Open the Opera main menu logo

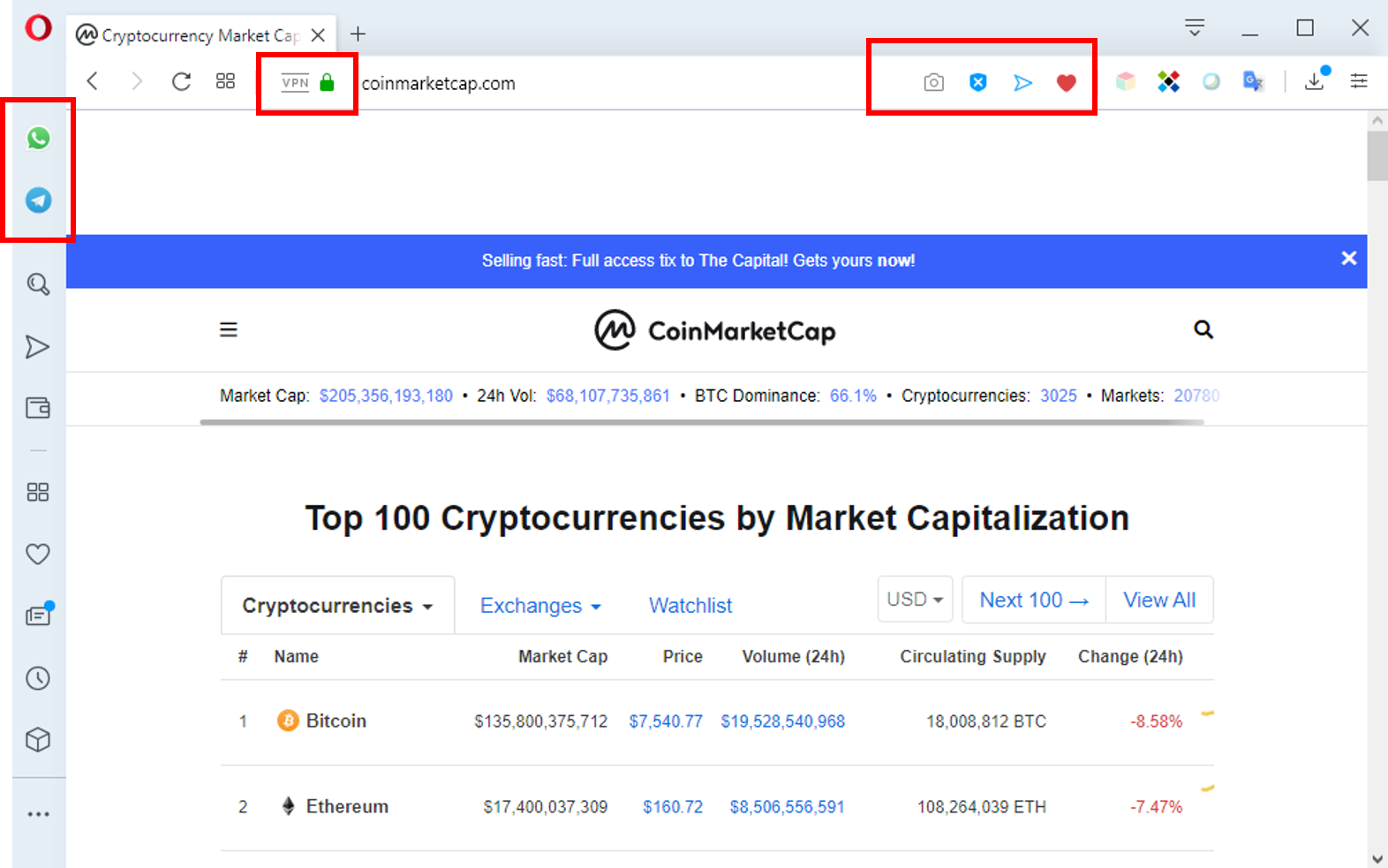click(38, 28)
